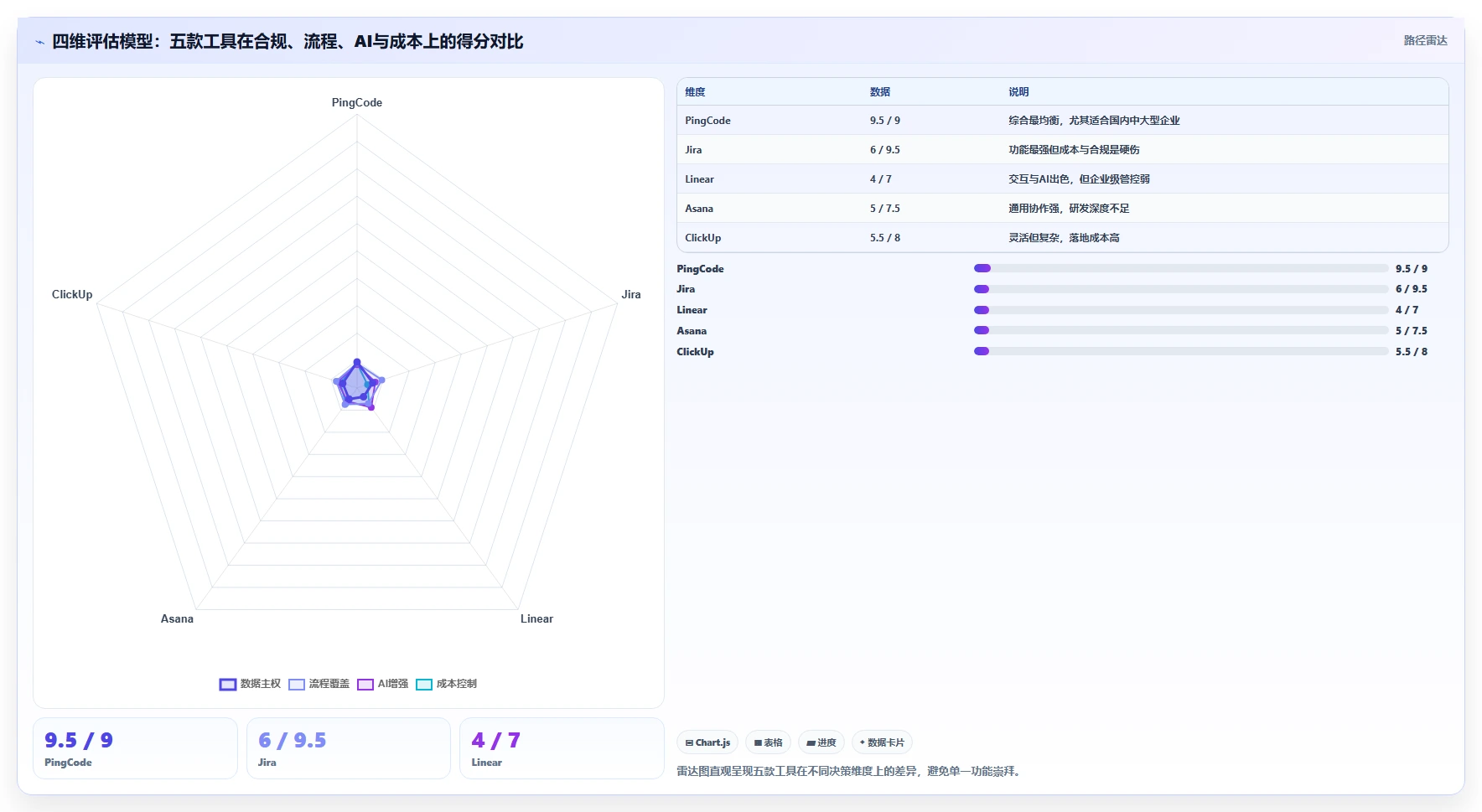This screenshot has width=1482, height=812.
Task: Click ClickUp in the table's 维度 column
Action: click(x=702, y=238)
